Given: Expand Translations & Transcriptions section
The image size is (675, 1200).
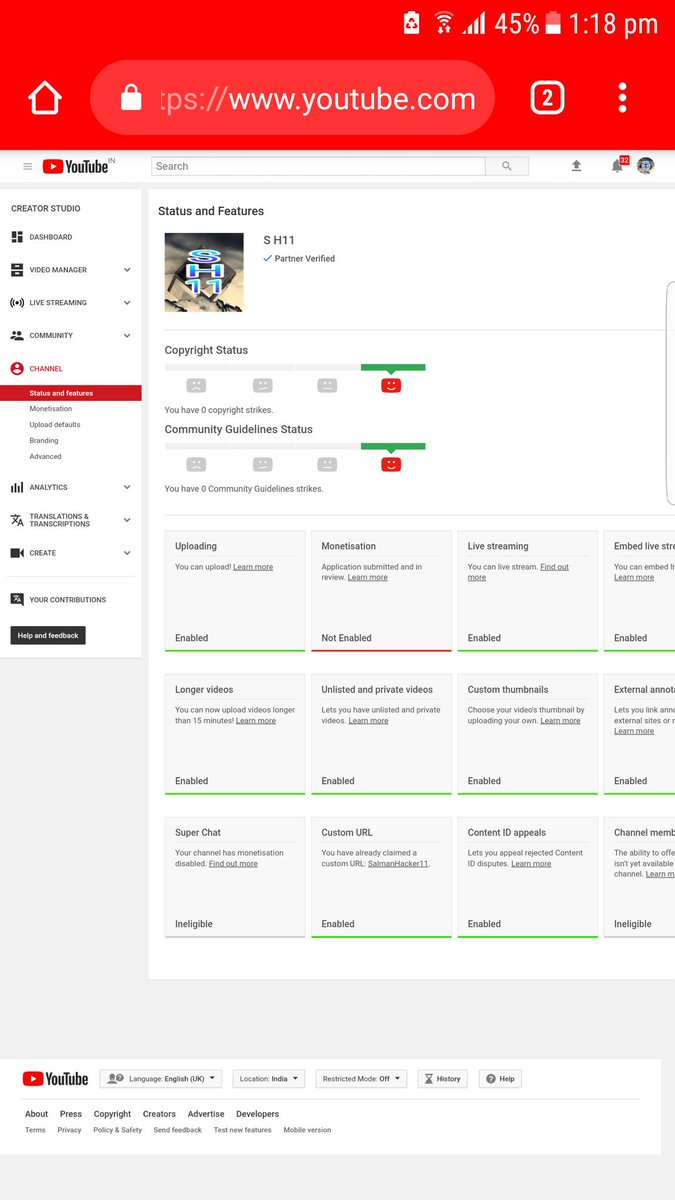Looking at the screenshot, I should [x=127, y=520].
